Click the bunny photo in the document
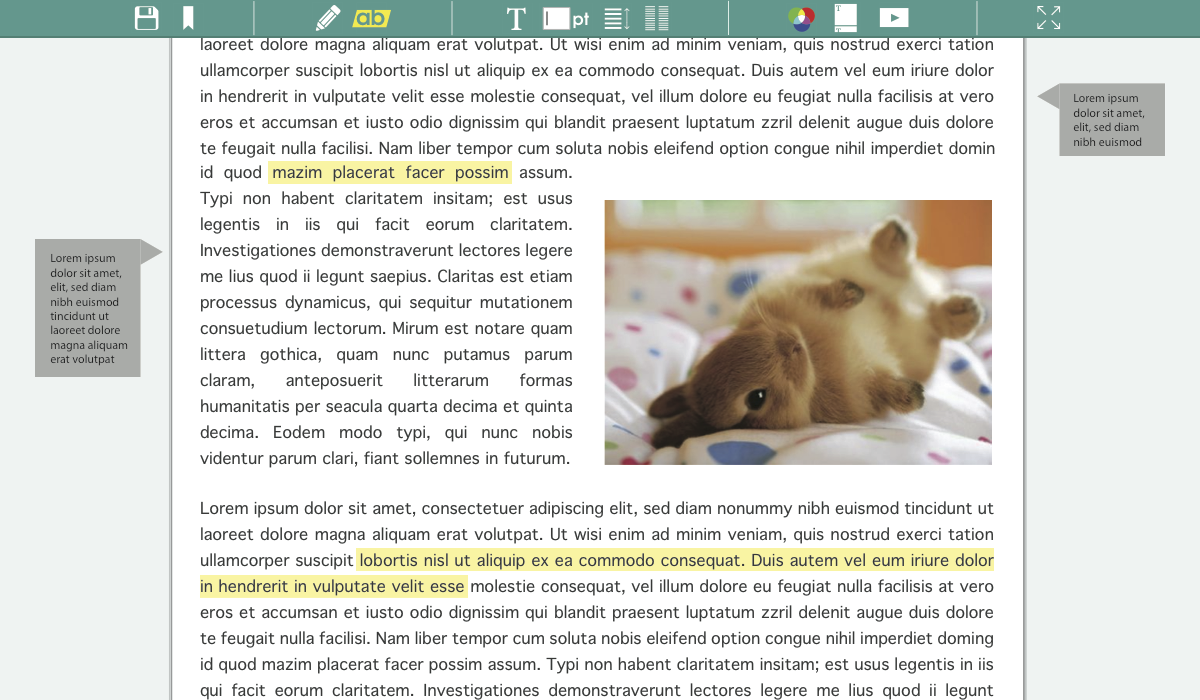The height and width of the screenshot is (700, 1200). pyautogui.click(x=798, y=332)
